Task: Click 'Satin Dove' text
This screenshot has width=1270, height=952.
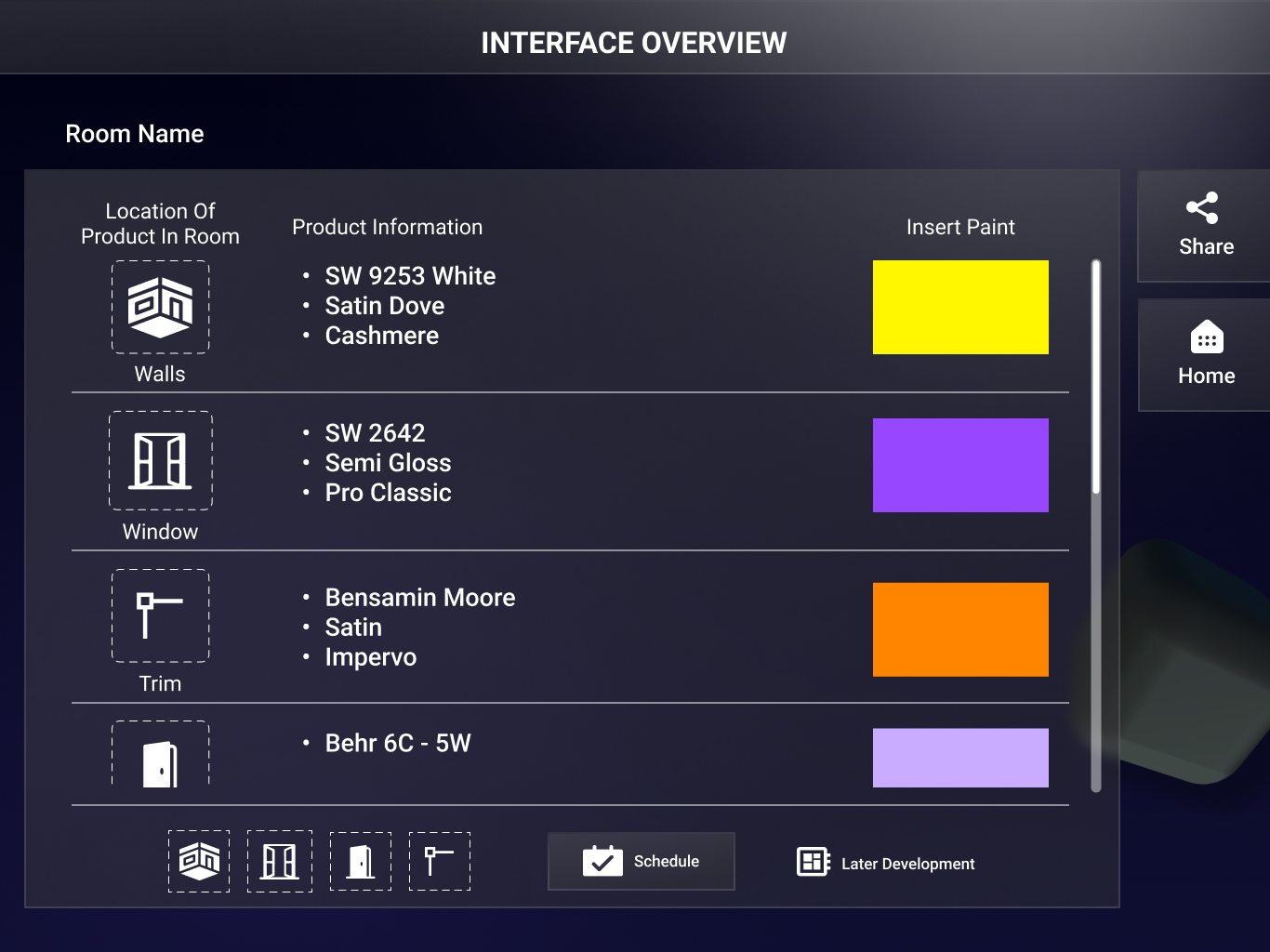Action: pyautogui.click(x=385, y=306)
